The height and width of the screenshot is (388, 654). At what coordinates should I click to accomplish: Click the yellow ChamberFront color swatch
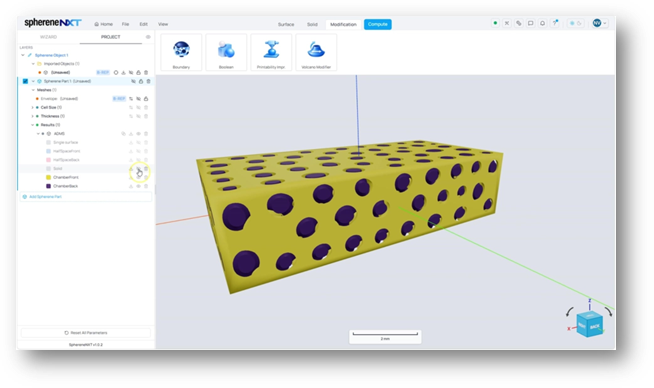pos(48,177)
